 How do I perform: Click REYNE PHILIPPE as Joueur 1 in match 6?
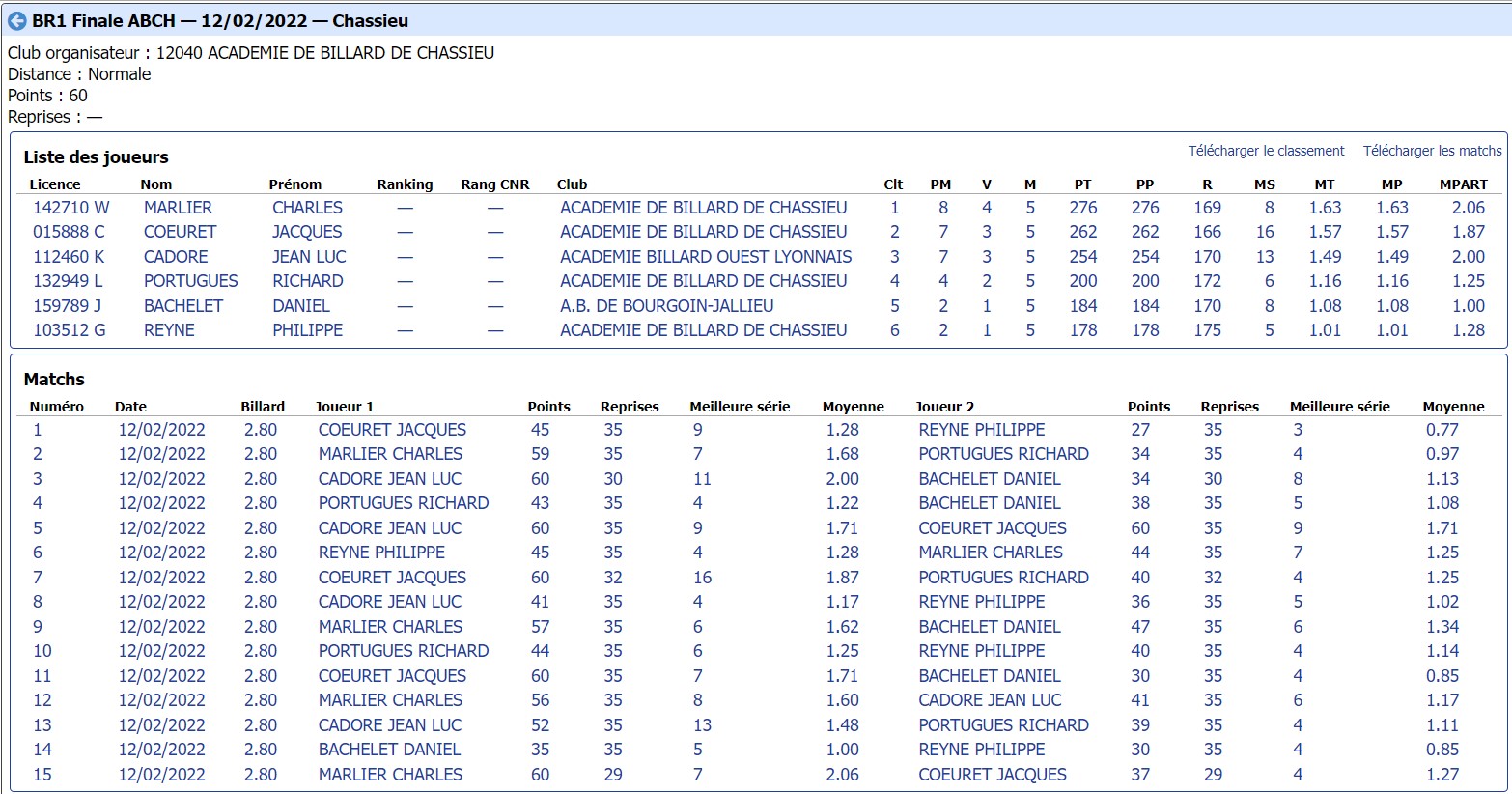381,553
